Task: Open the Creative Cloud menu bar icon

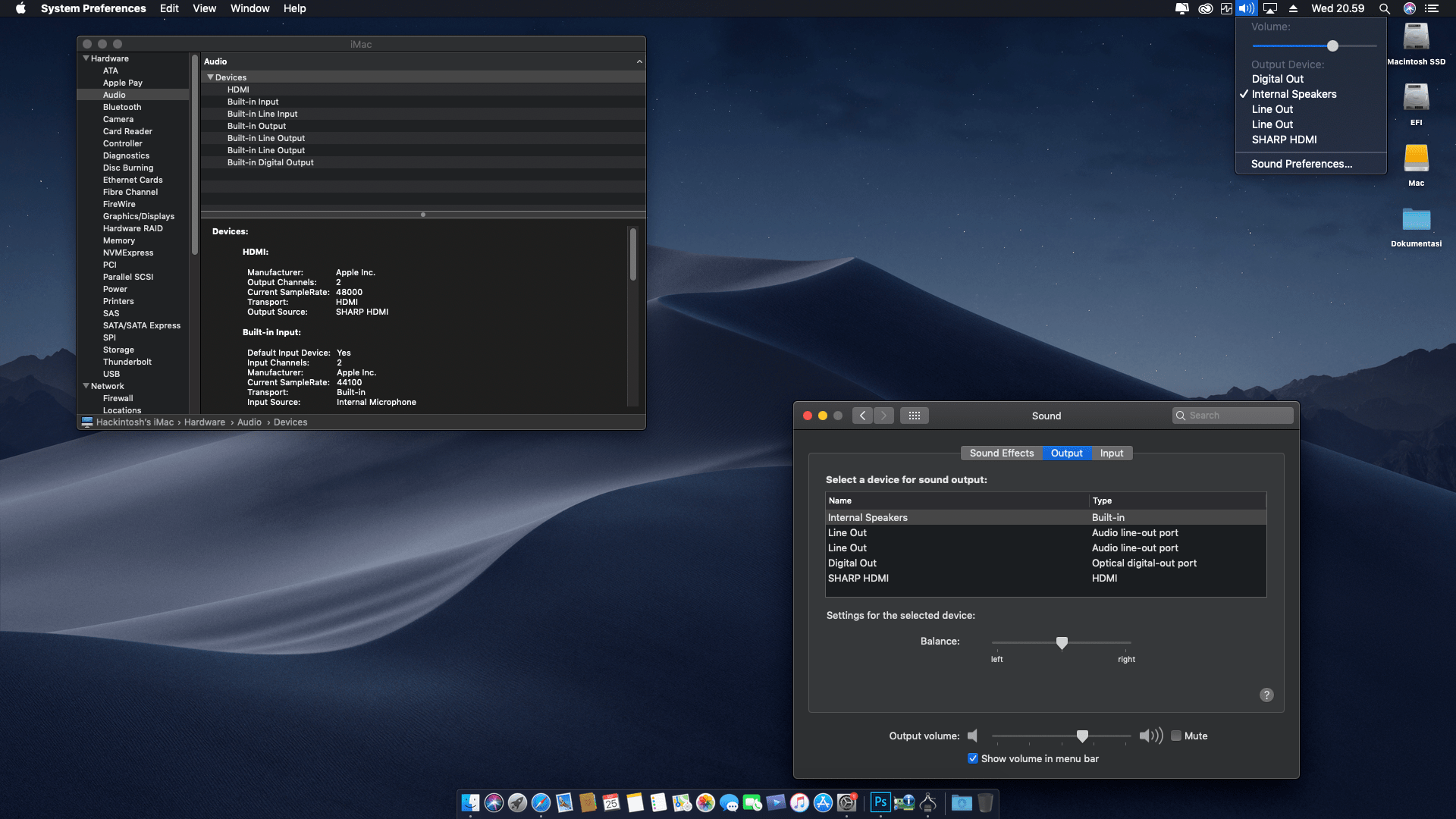Action: click(1205, 8)
